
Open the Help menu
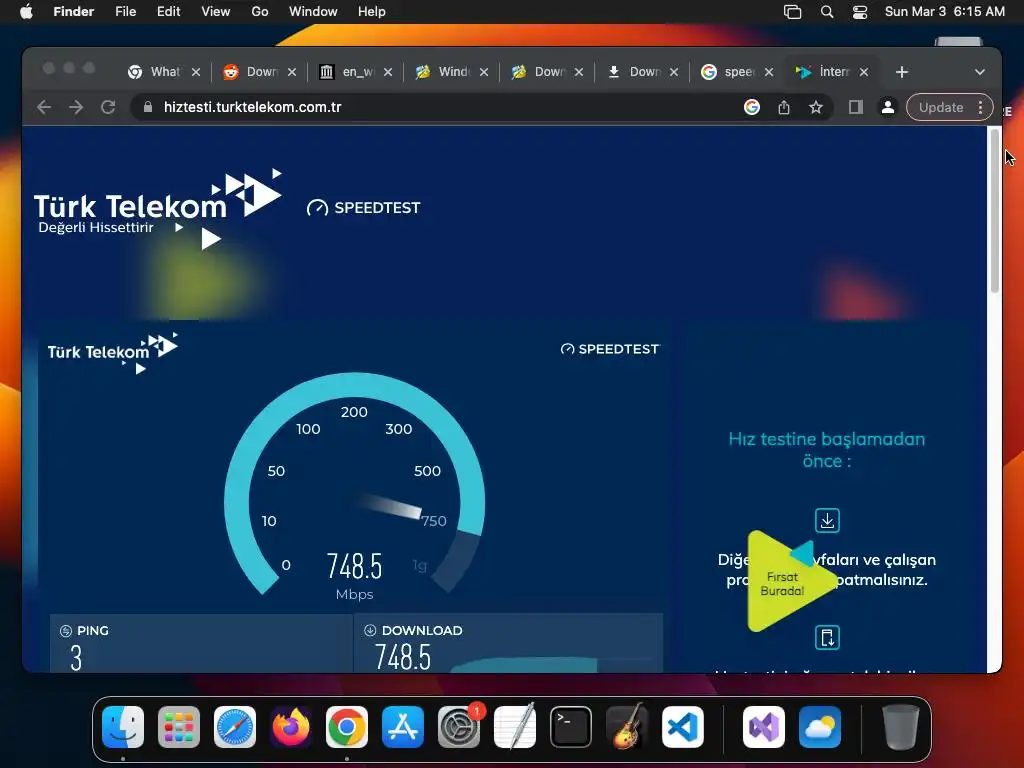point(372,12)
